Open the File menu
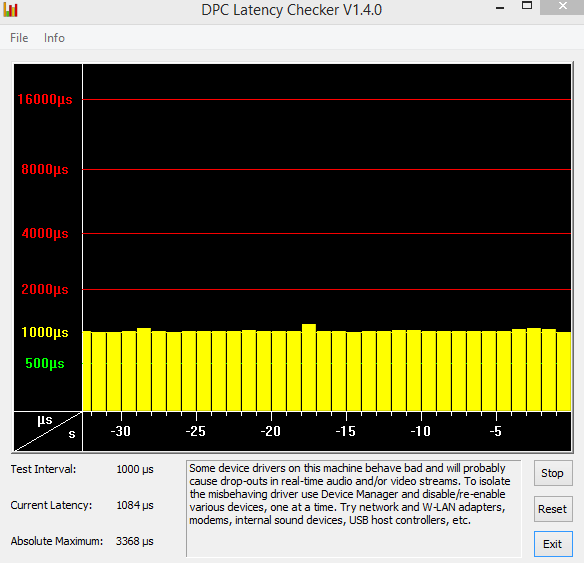Image resolution: width=584 pixels, height=563 pixels. [19, 38]
